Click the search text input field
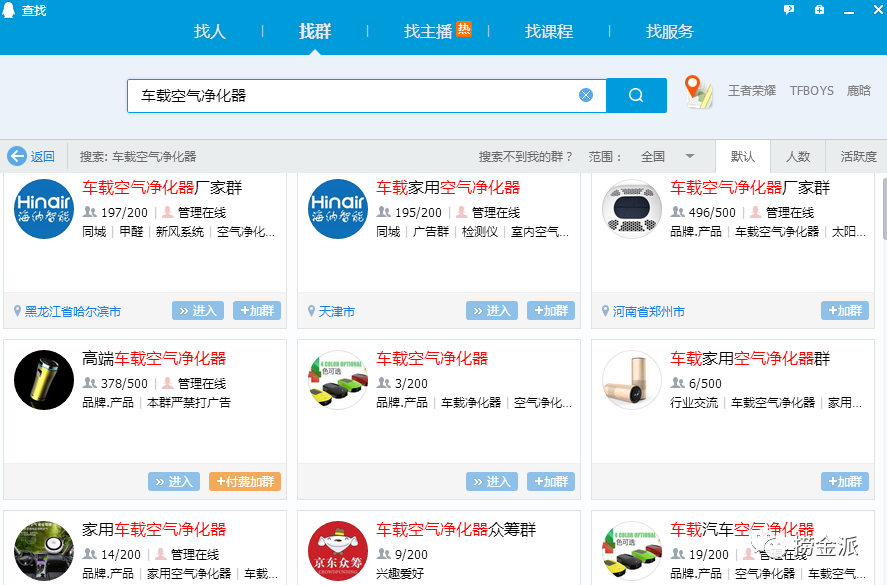This screenshot has width=887, height=585. click(350, 96)
